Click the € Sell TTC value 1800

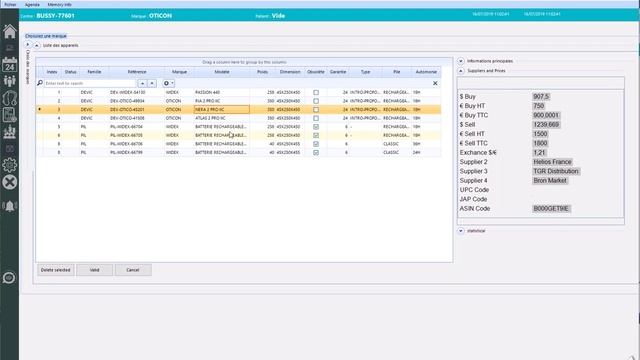[540, 143]
